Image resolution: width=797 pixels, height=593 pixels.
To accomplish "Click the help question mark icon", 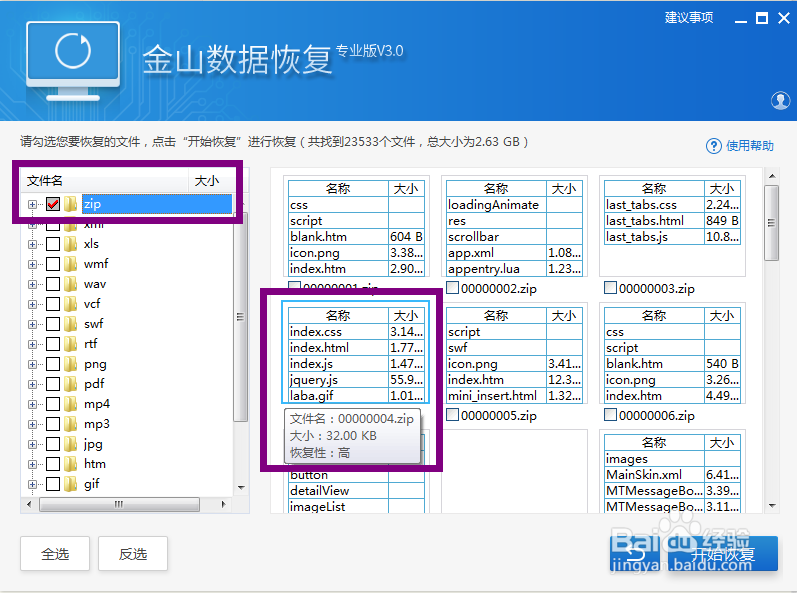I will [714, 146].
